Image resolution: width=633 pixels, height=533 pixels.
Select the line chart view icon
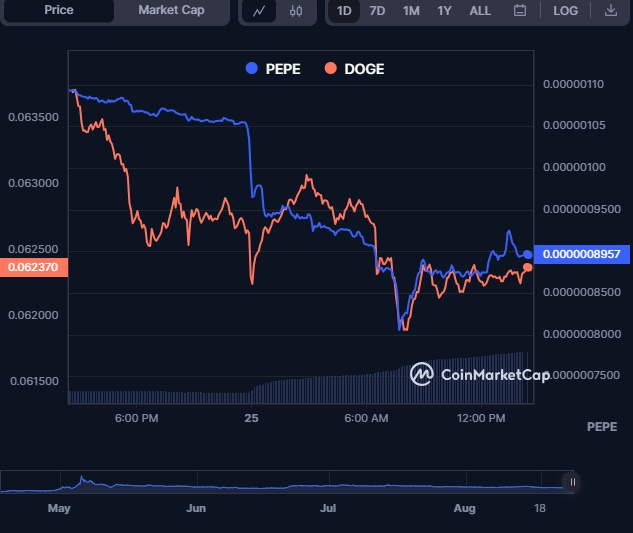[259, 11]
